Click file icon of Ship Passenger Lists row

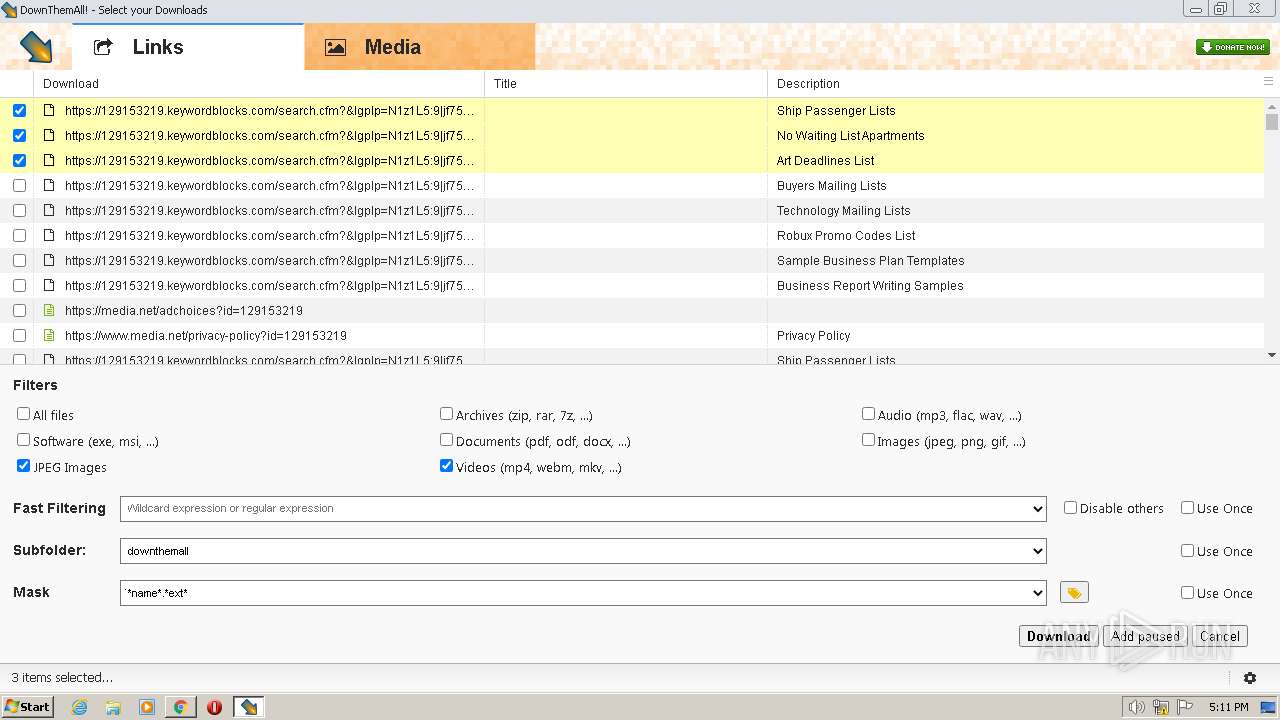pyautogui.click(x=49, y=110)
